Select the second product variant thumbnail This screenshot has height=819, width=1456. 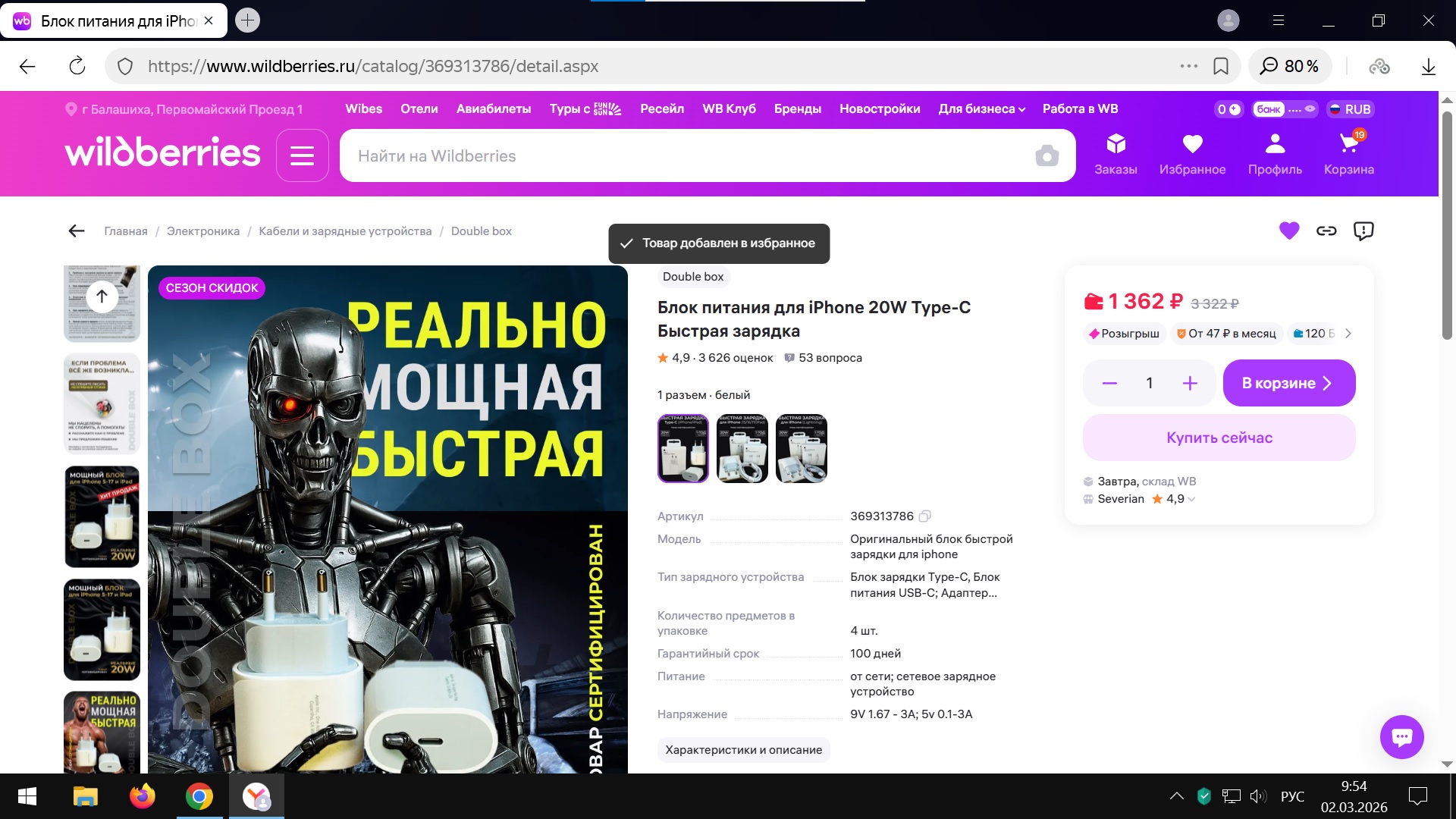click(742, 448)
